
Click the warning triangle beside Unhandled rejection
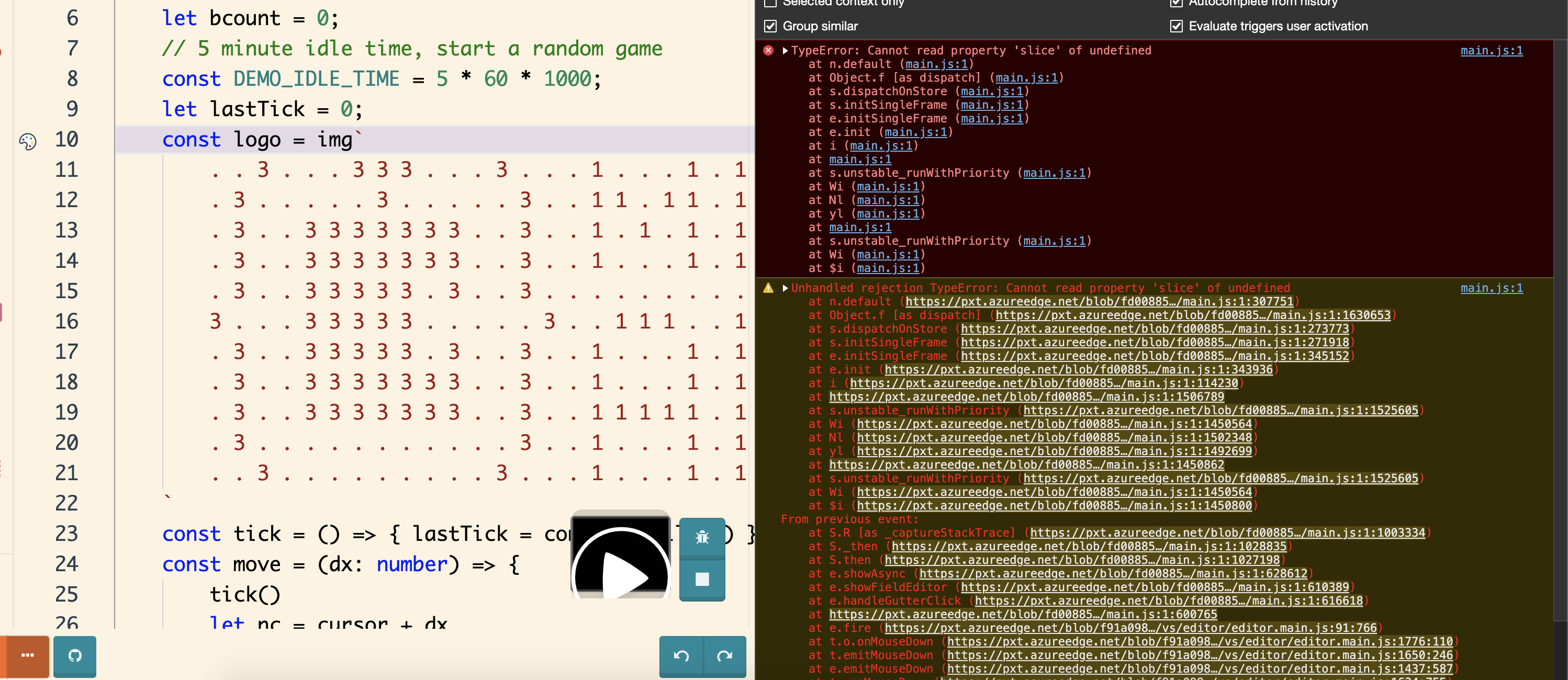click(x=768, y=289)
